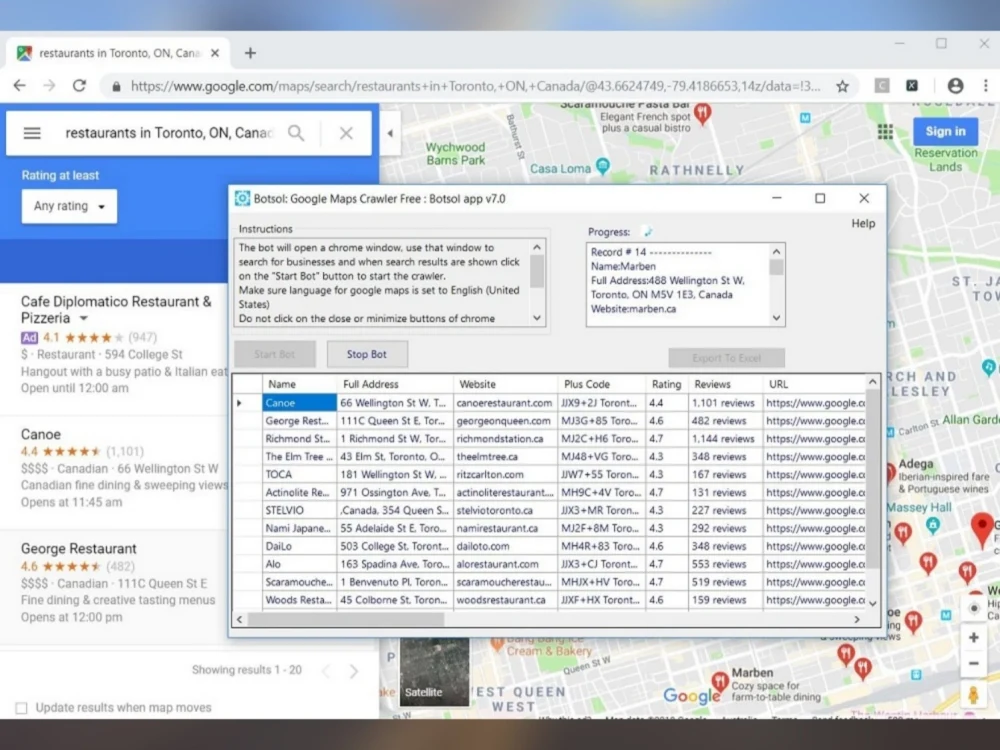The image size is (1000, 750).
Task: Toggle Update results when map moves
Action: click(x=22, y=708)
